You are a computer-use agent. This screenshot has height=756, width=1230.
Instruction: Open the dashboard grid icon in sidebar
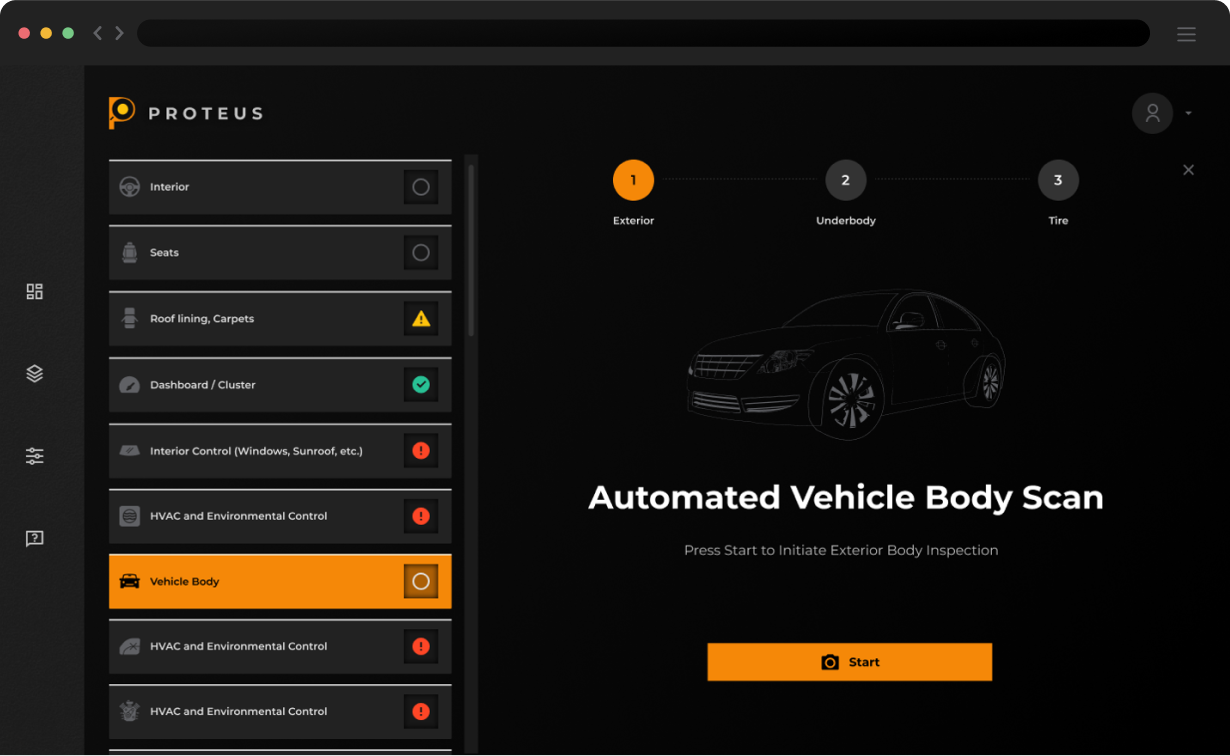[35, 291]
